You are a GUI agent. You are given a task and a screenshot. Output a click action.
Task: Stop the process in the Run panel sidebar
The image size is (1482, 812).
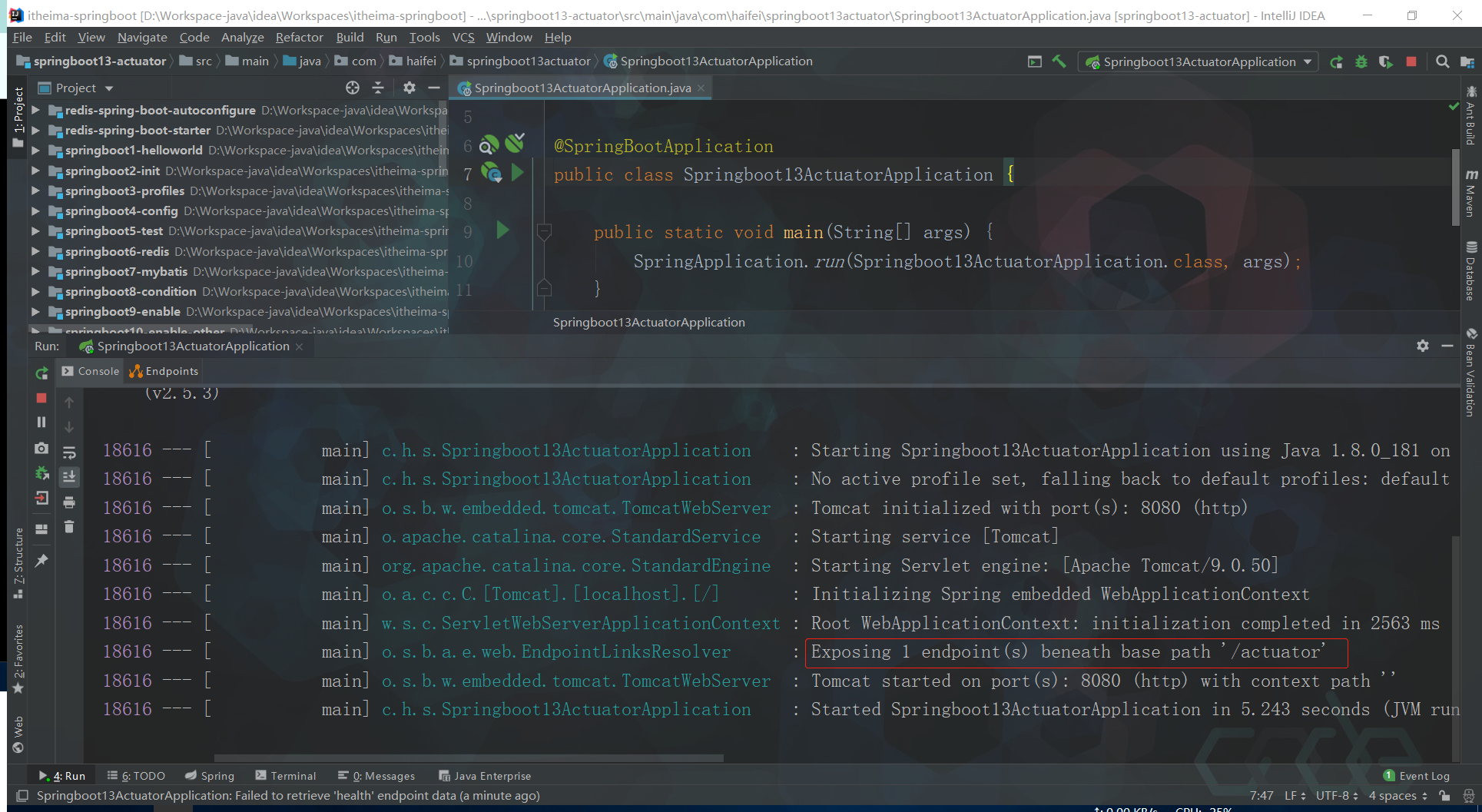tap(41, 398)
